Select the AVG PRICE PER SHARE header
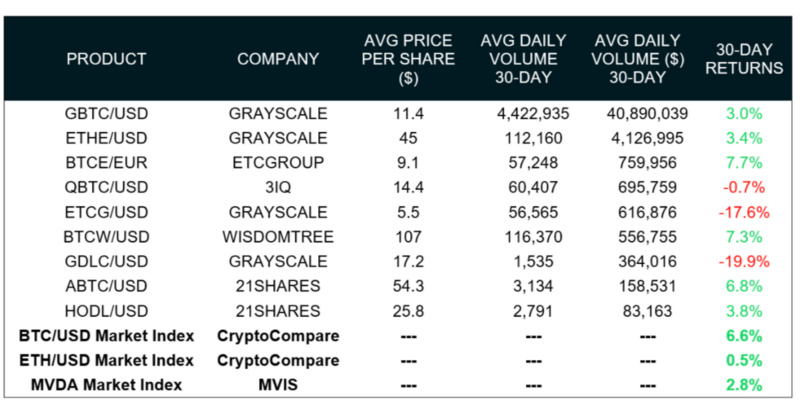Screen dimensions: 800x406 click(407, 59)
